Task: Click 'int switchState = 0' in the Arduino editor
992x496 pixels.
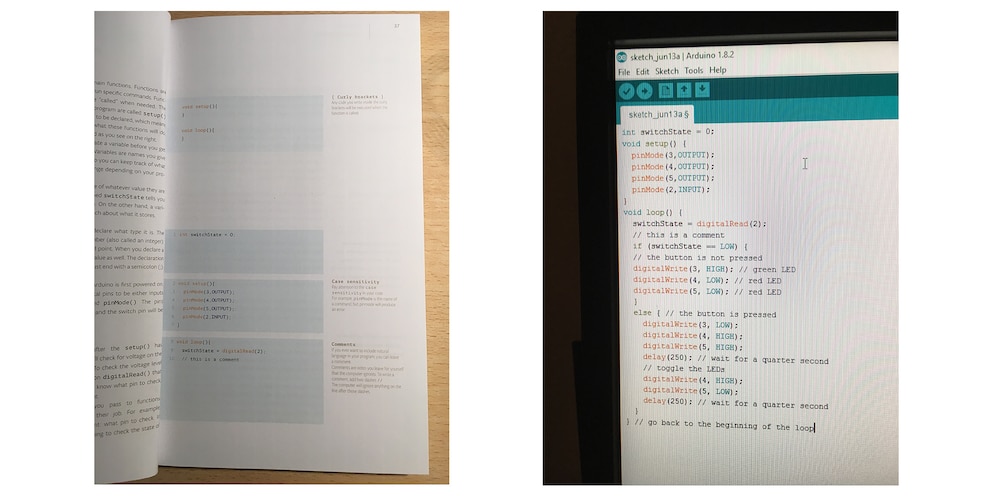Action: pyautogui.click(x=668, y=132)
